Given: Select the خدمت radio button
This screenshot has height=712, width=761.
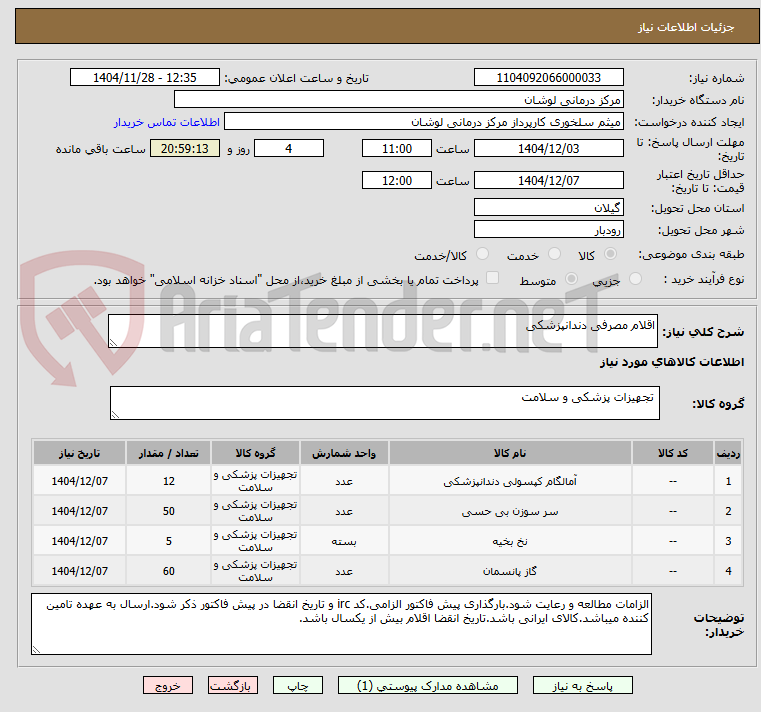Looking at the screenshot, I should (554, 254).
